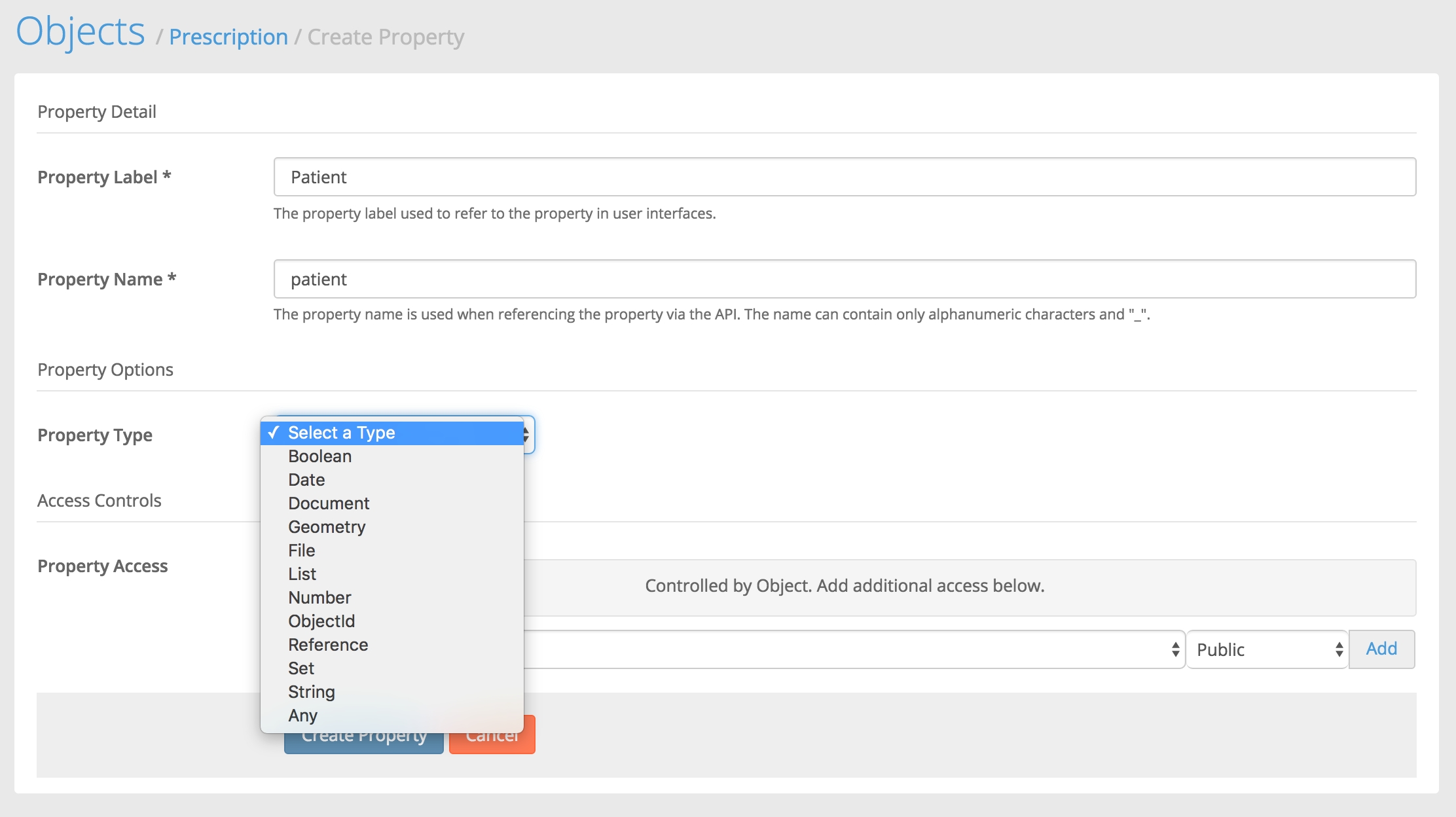
Task: Pick Number from the type dropdown
Action: (x=392, y=598)
